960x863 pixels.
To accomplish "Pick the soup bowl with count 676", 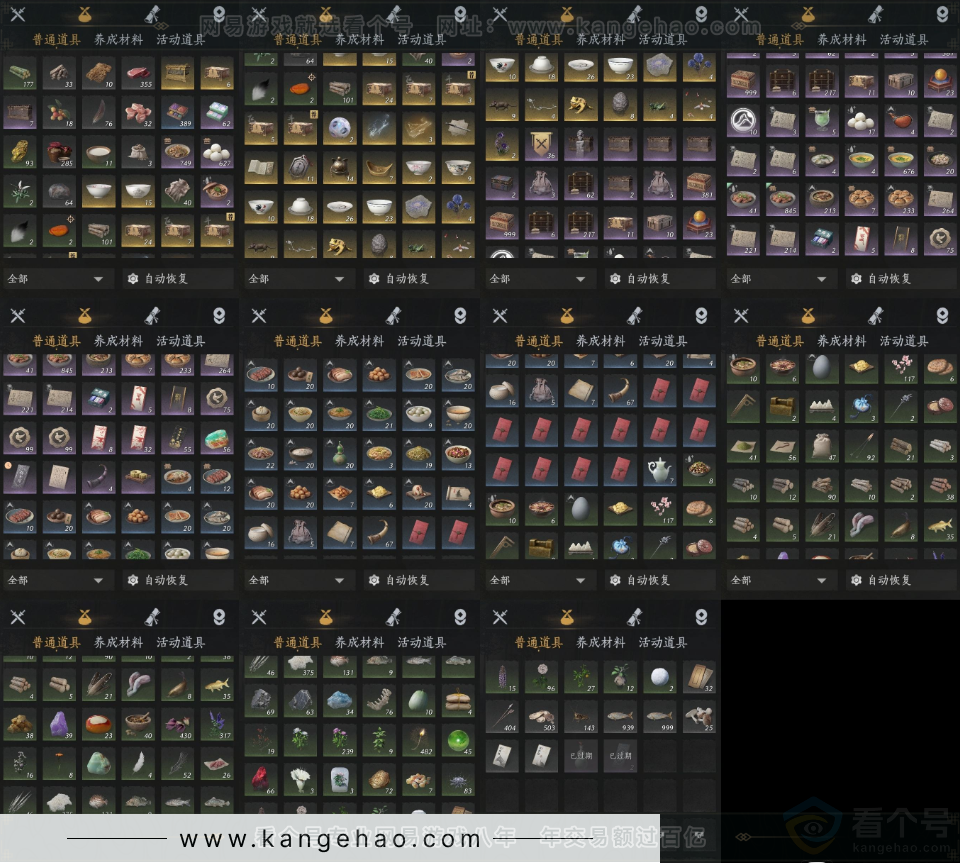I will tap(901, 162).
